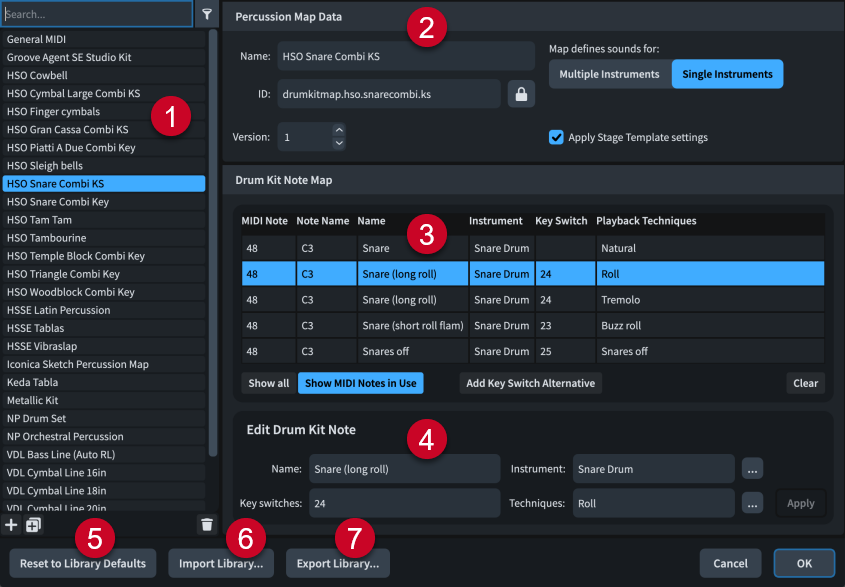Select HSO Piatti A Due Combi Key

click(103, 148)
